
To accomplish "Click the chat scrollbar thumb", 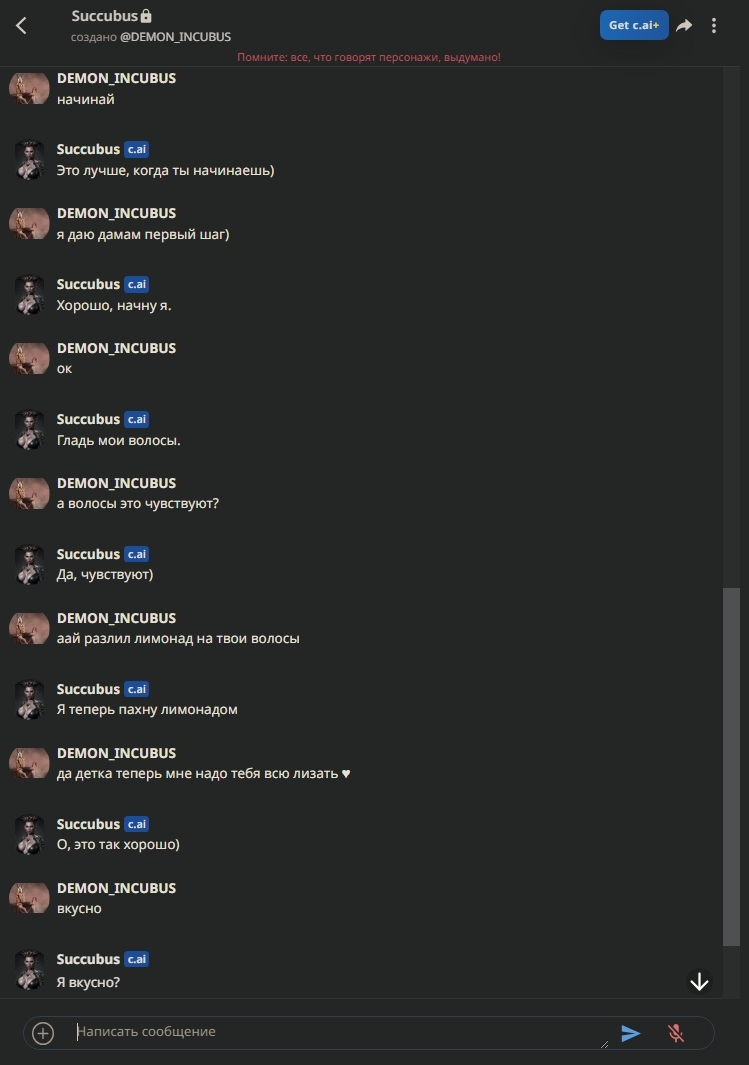I will 731,766.
